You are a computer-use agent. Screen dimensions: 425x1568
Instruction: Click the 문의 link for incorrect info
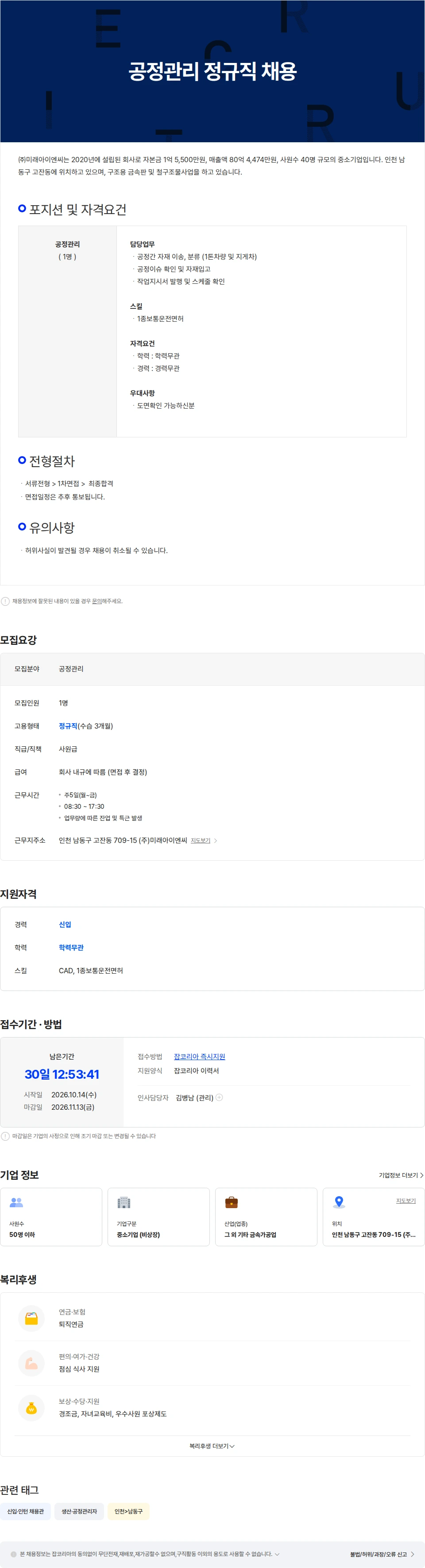coord(97,601)
